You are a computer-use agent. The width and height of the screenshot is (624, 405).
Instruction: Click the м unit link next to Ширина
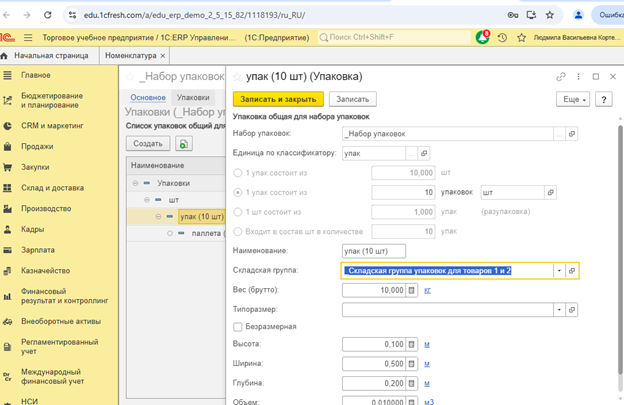pos(427,364)
